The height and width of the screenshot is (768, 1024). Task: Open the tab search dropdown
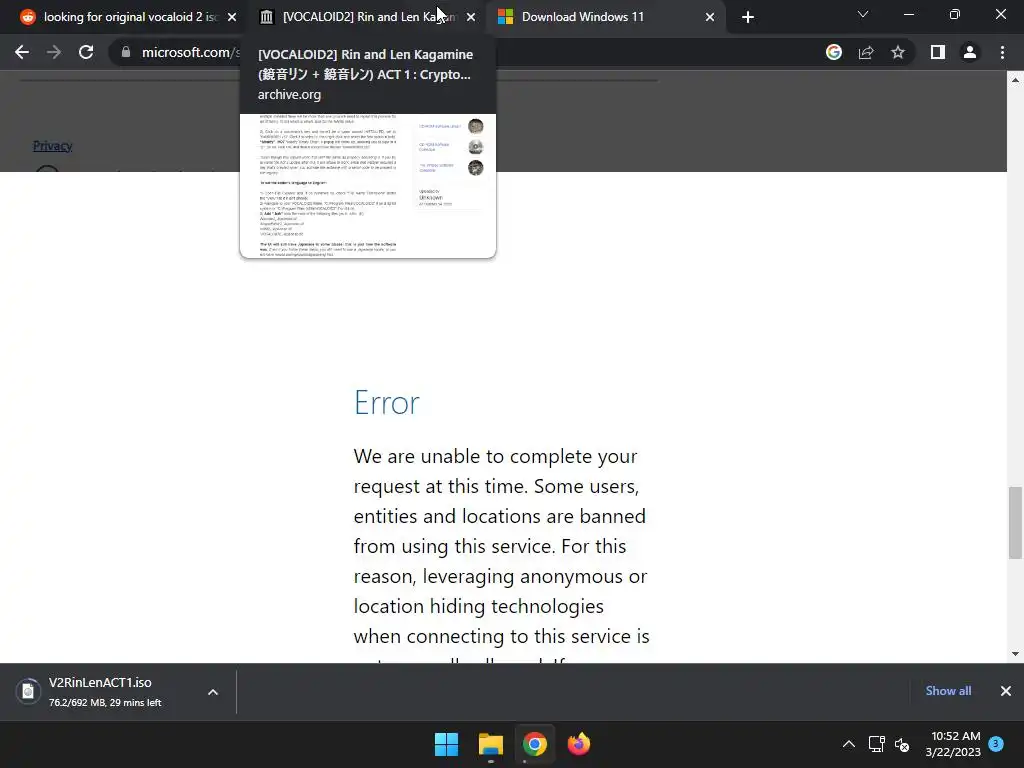coord(863,14)
